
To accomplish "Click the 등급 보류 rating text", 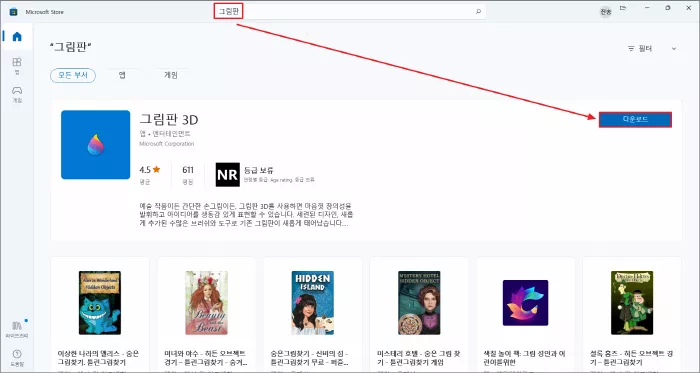I will click(258, 170).
